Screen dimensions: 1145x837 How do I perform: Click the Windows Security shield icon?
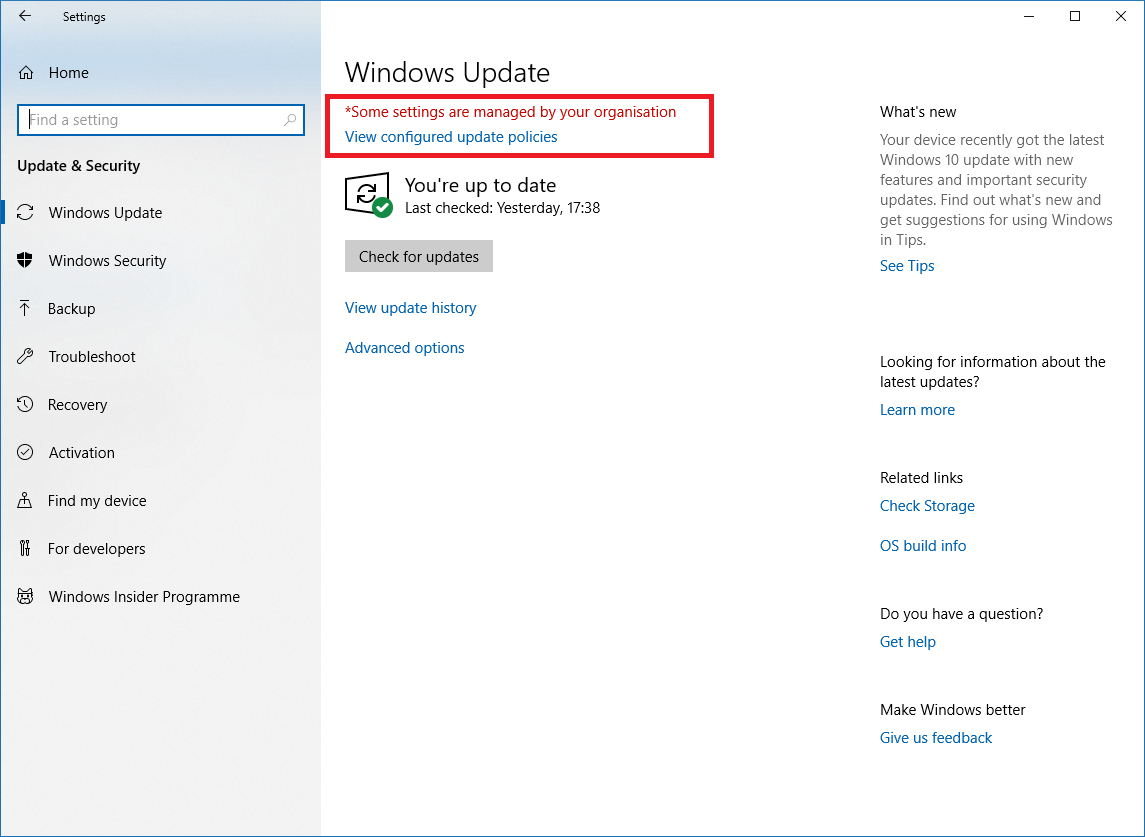[x=25, y=260]
